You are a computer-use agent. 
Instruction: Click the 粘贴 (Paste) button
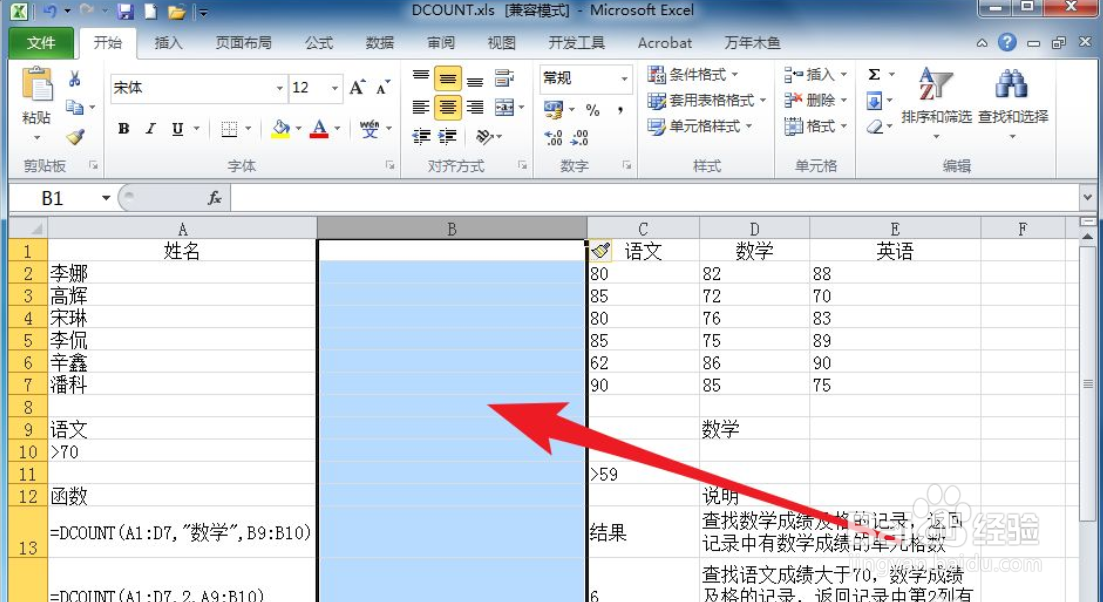coord(37,95)
